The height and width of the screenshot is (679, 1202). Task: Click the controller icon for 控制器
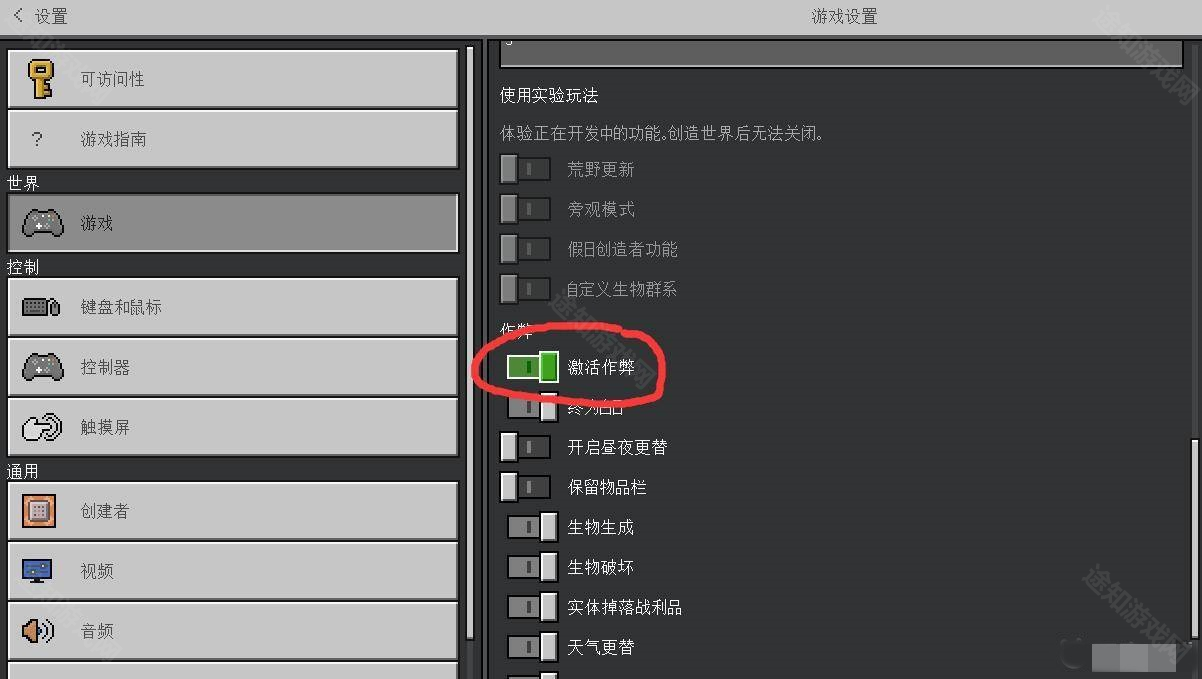click(42, 367)
